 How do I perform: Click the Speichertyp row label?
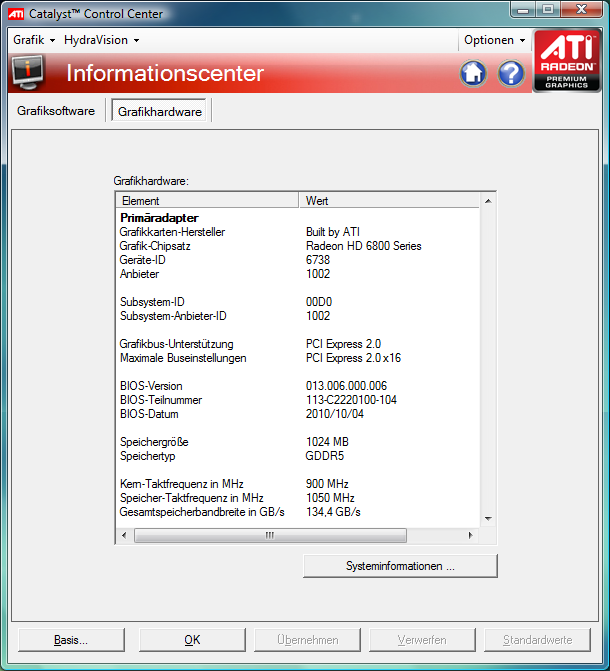coord(147,456)
